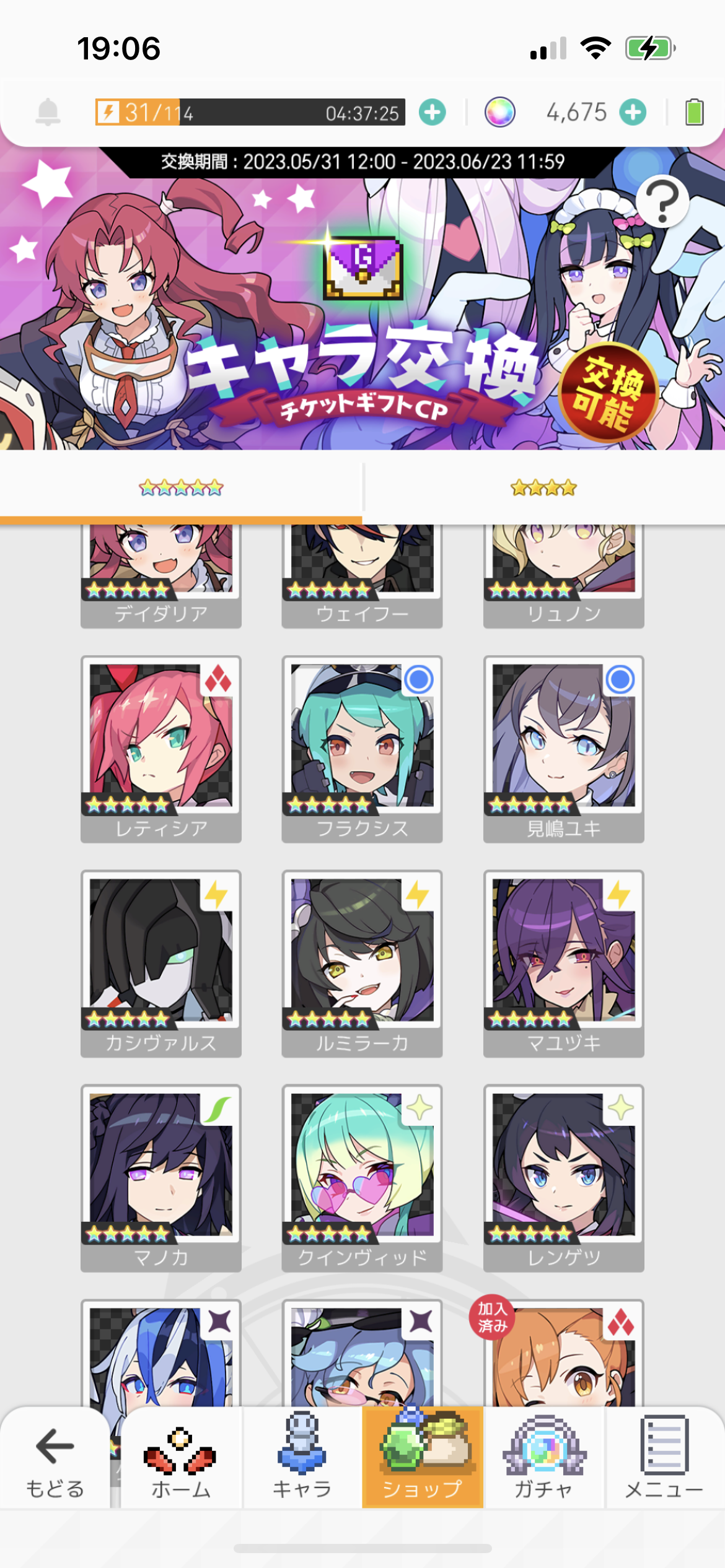Tap the notification bell icon
Image resolution: width=725 pixels, height=1568 pixels.
coord(48,112)
